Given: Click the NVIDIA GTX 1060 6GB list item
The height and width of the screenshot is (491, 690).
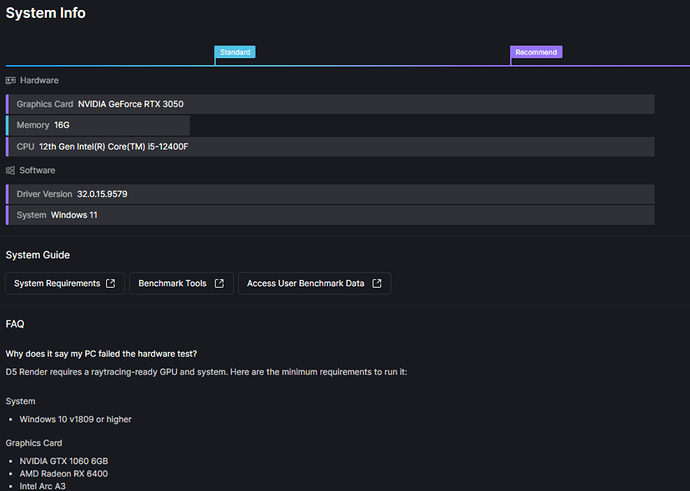Looking at the screenshot, I should [x=61, y=461].
